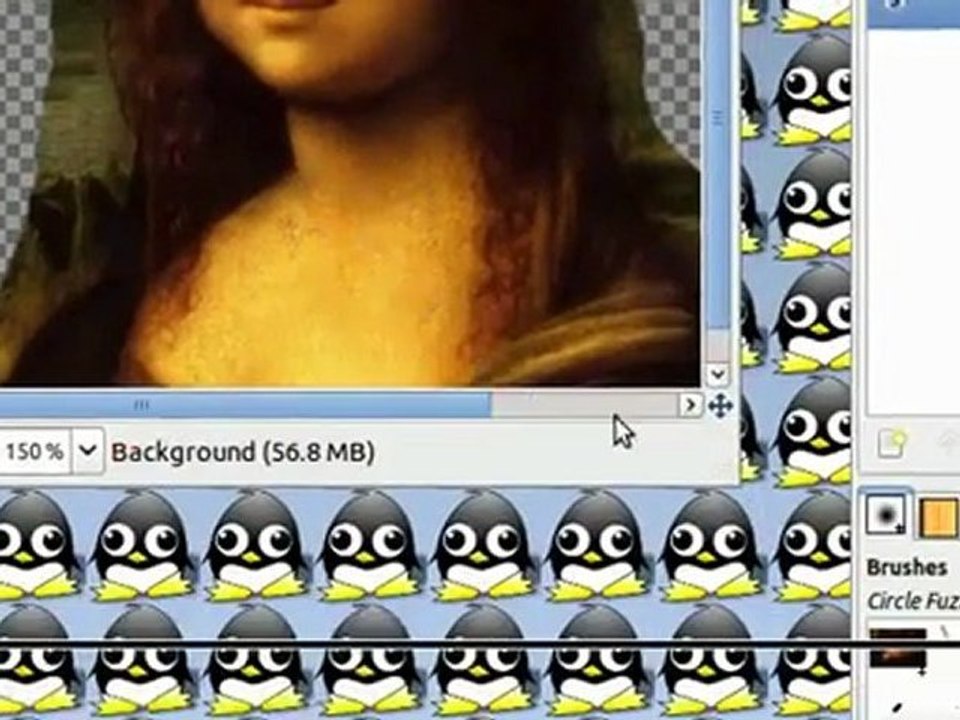The width and height of the screenshot is (960, 720).
Task: Click the Mona Lisa image canvas
Action: (x=350, y=193)
